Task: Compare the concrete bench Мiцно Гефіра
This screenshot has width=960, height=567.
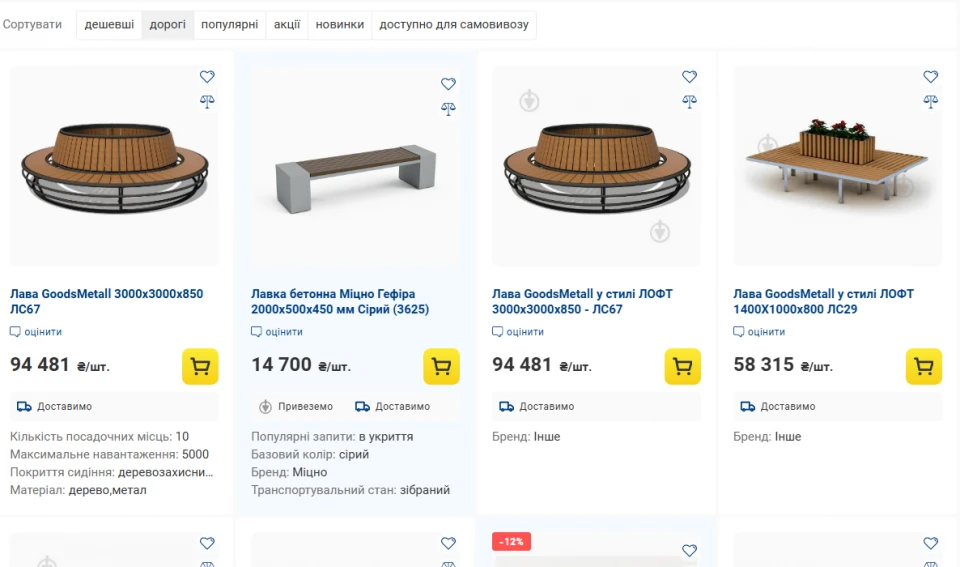Action: [448, 109]
